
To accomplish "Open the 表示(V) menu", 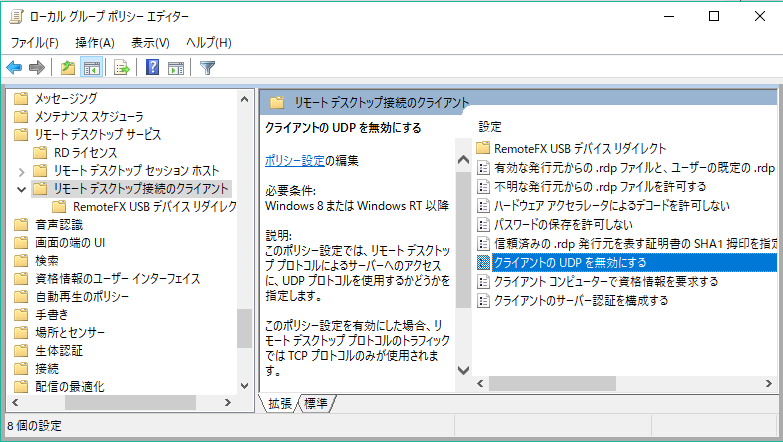I will pyautogui.click(x=150, y=43).
